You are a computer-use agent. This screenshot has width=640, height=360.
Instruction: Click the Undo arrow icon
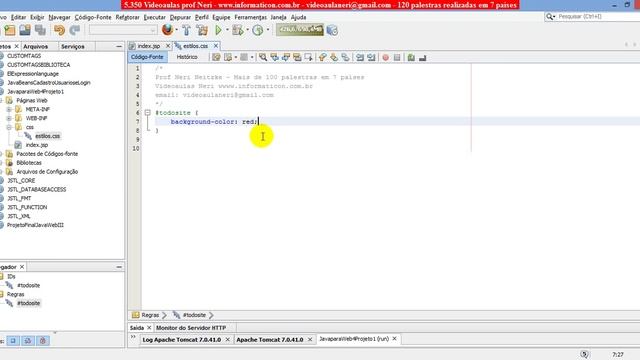point(60,30)
